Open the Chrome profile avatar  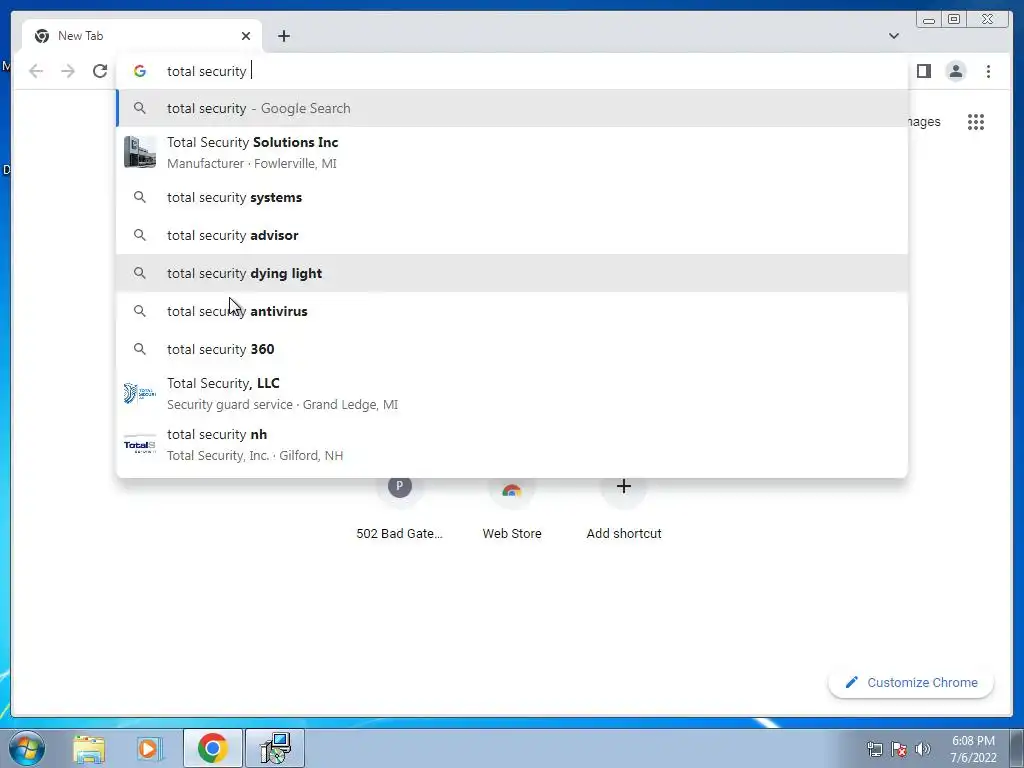955,71
